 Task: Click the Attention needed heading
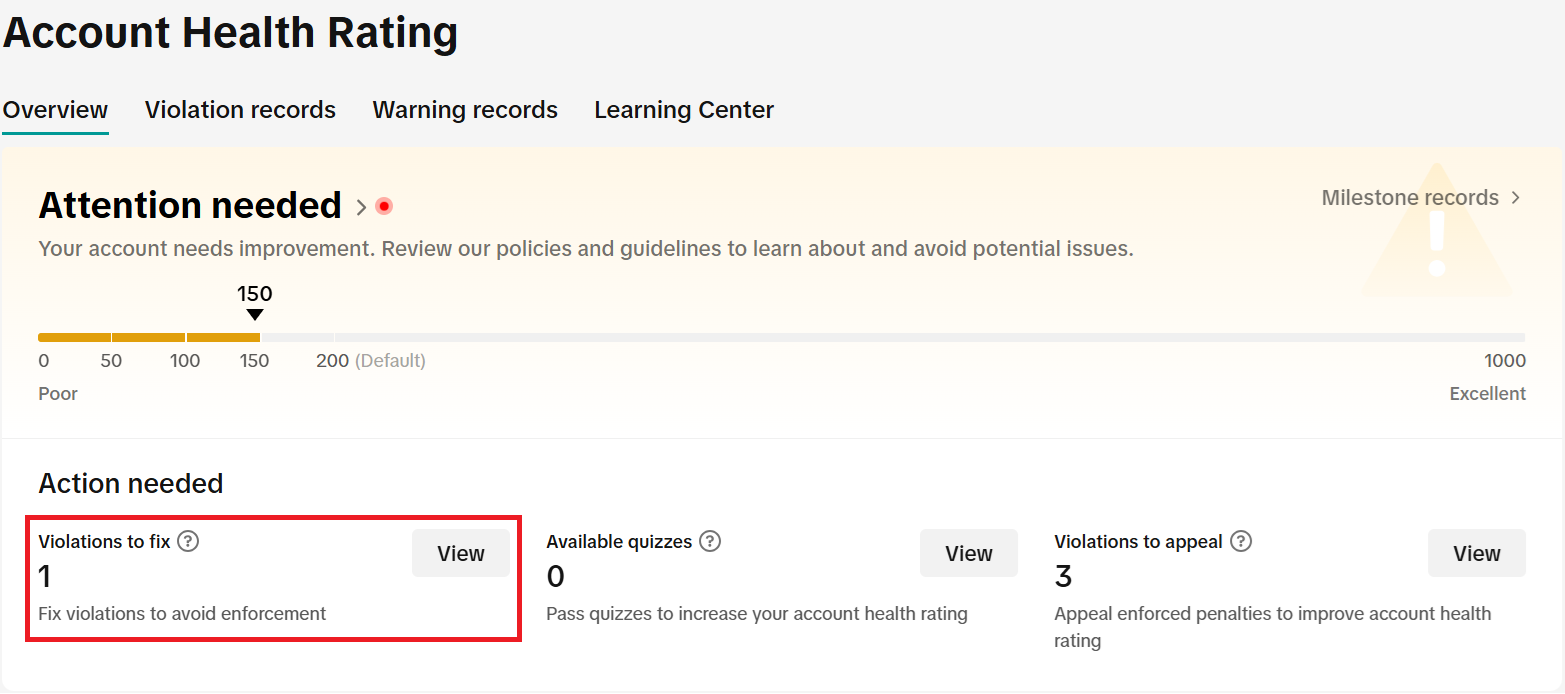[x=190, y=206]
